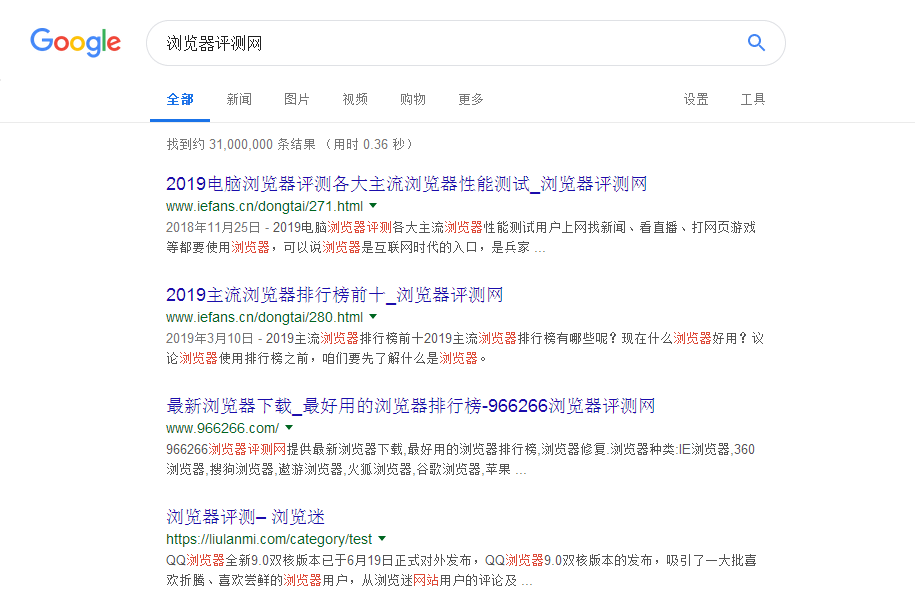The height and width of the screenshot is (607, 915).
Task: Expand the 更多 menu
Action: [471, 100]
